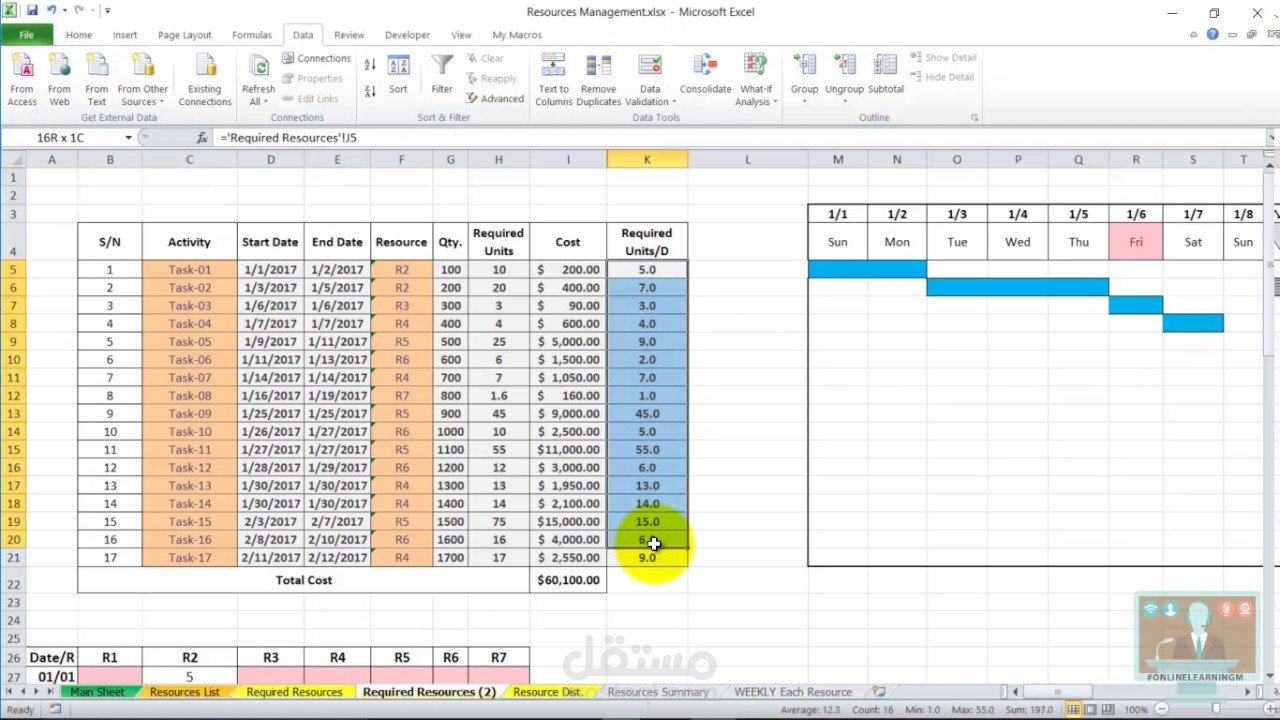Sort the selection descending Z to A
The height and width of the screenshot is (720, 1280).
(x=370, y=90)
